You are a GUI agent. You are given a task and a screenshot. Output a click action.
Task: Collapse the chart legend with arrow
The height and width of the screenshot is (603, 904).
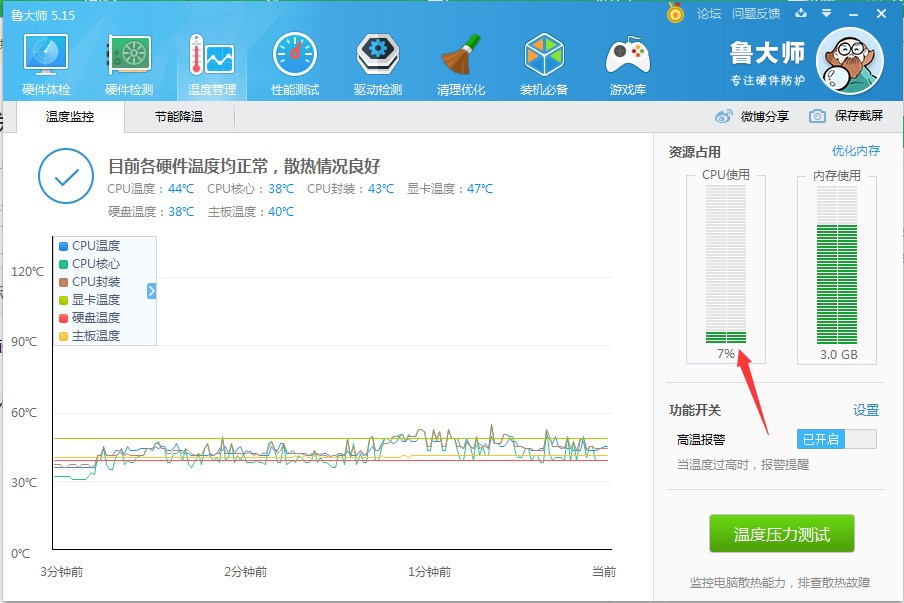coord(152,291)
